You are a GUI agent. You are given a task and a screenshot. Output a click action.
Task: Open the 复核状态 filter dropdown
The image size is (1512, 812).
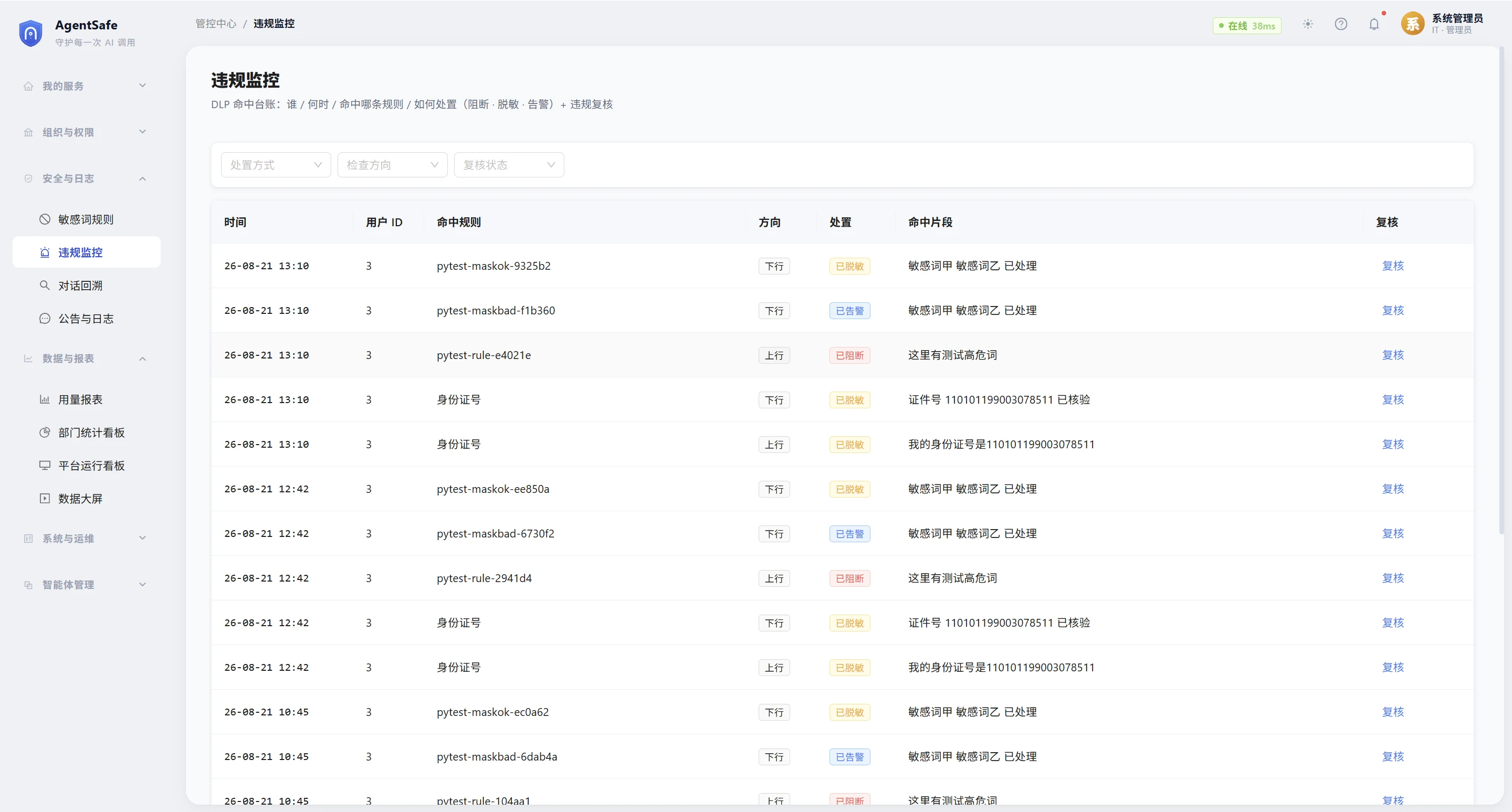click(x=509, y=165)
